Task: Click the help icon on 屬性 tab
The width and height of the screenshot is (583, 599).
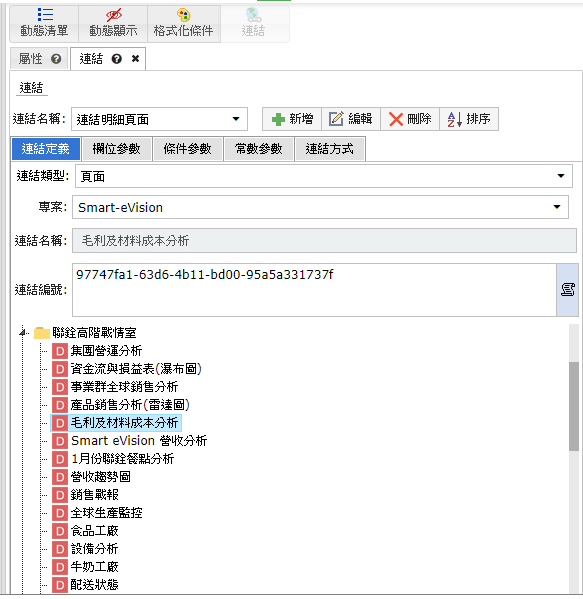Action: [56, 59]
